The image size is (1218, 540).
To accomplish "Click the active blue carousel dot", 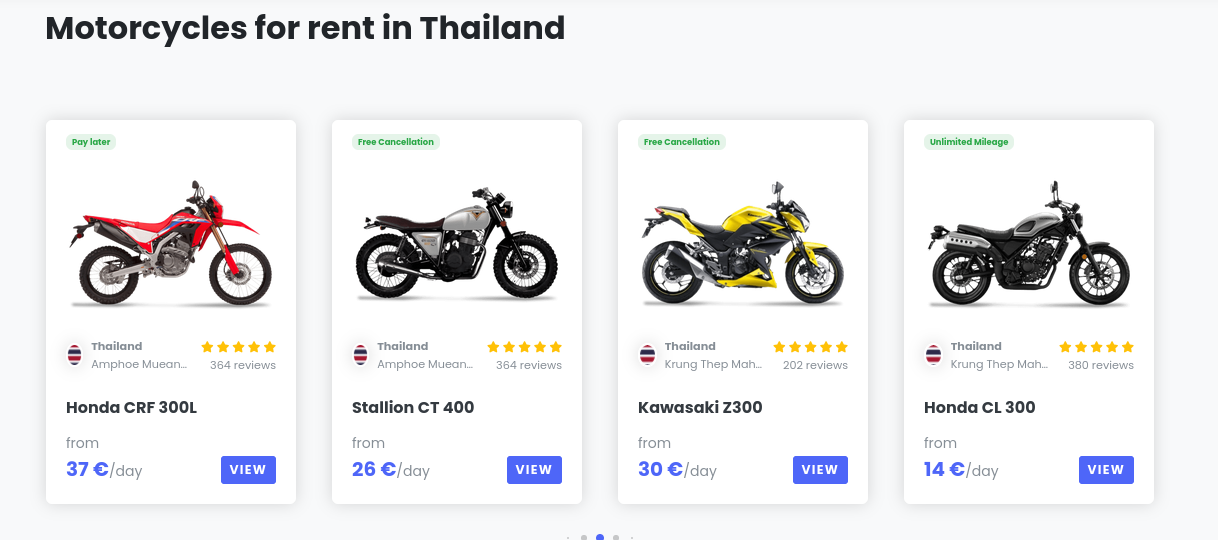I will pyautogui.click(x=600, y=537).
